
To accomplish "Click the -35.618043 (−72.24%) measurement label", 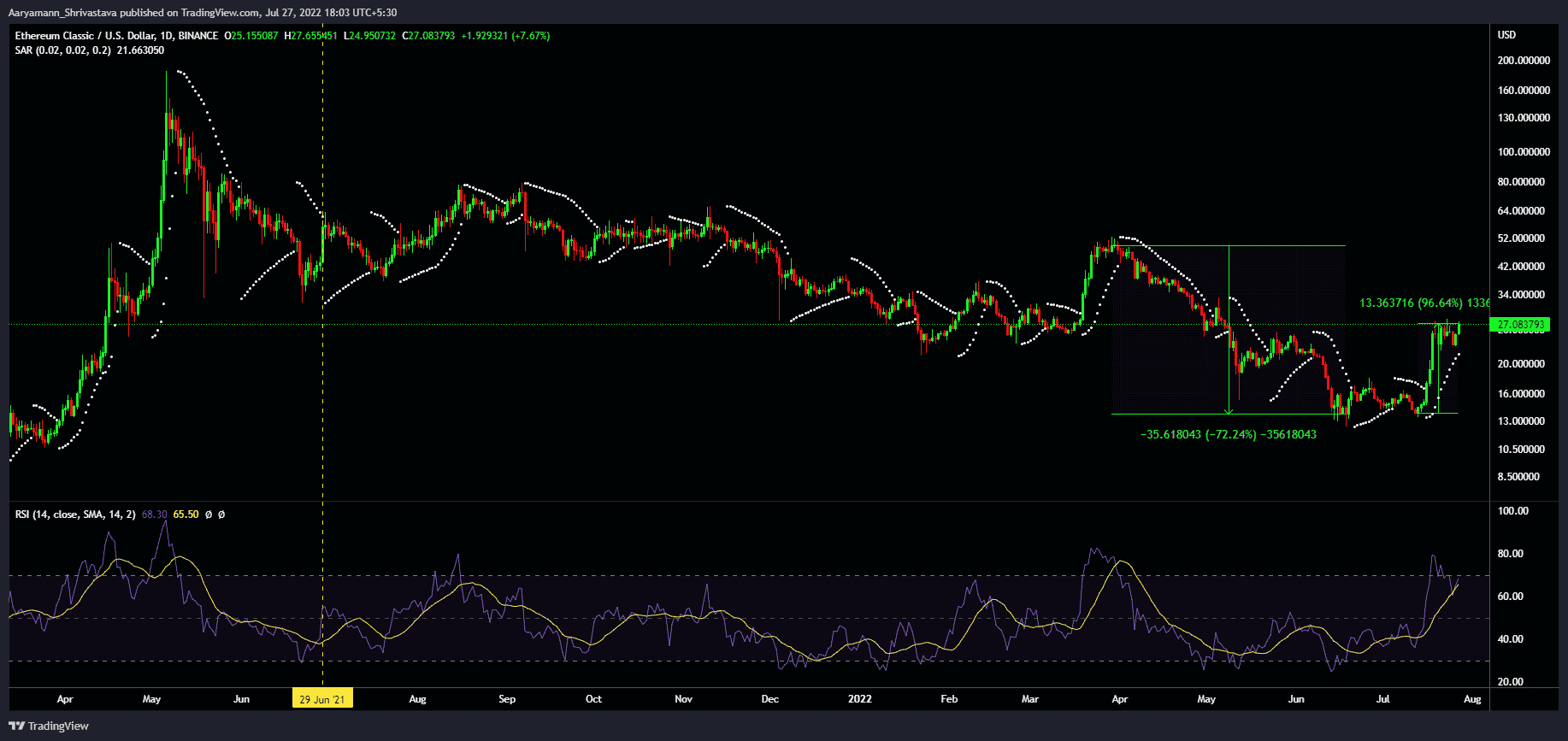I will [1228, 434].
